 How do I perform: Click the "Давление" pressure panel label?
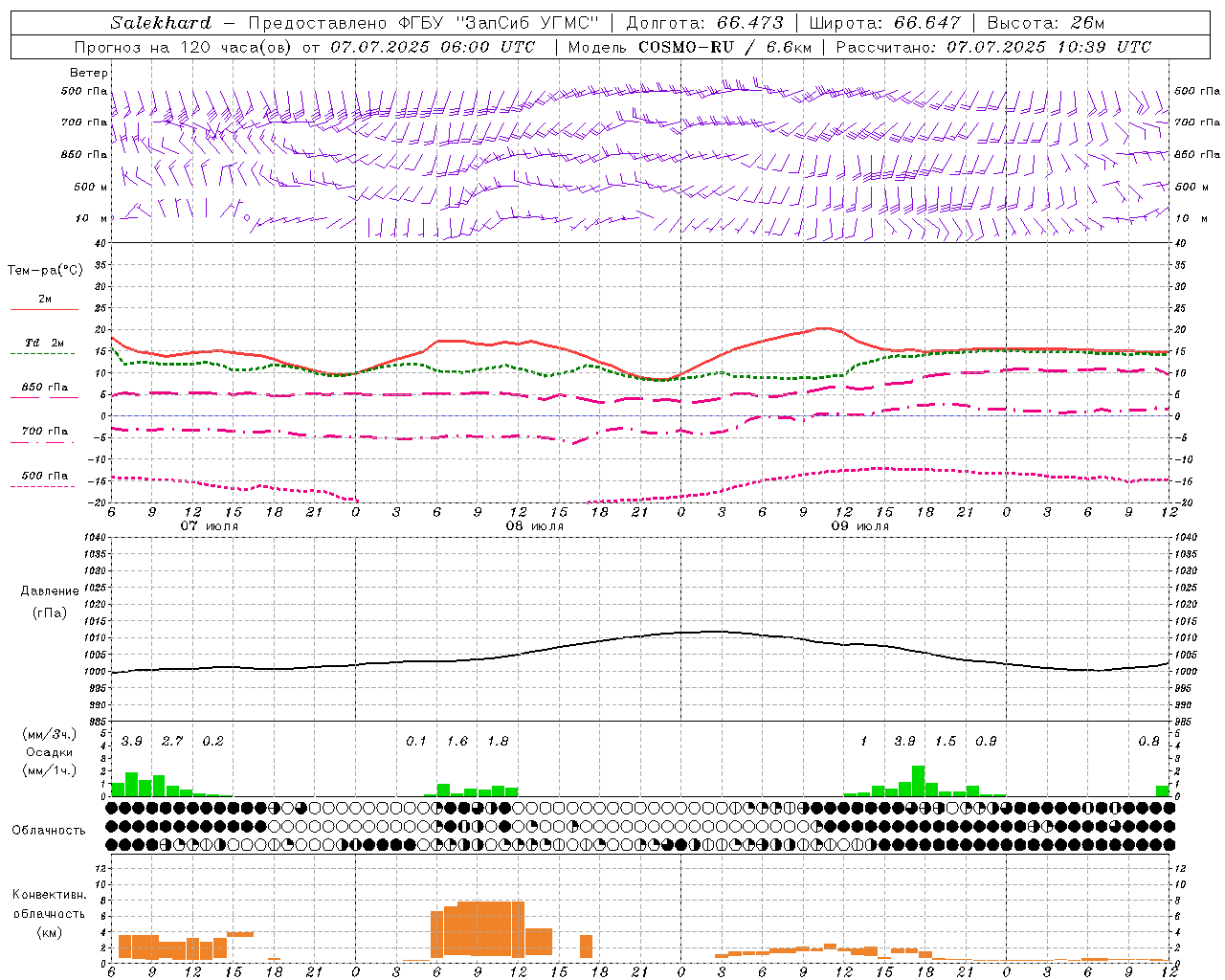(x=50, y=591)
